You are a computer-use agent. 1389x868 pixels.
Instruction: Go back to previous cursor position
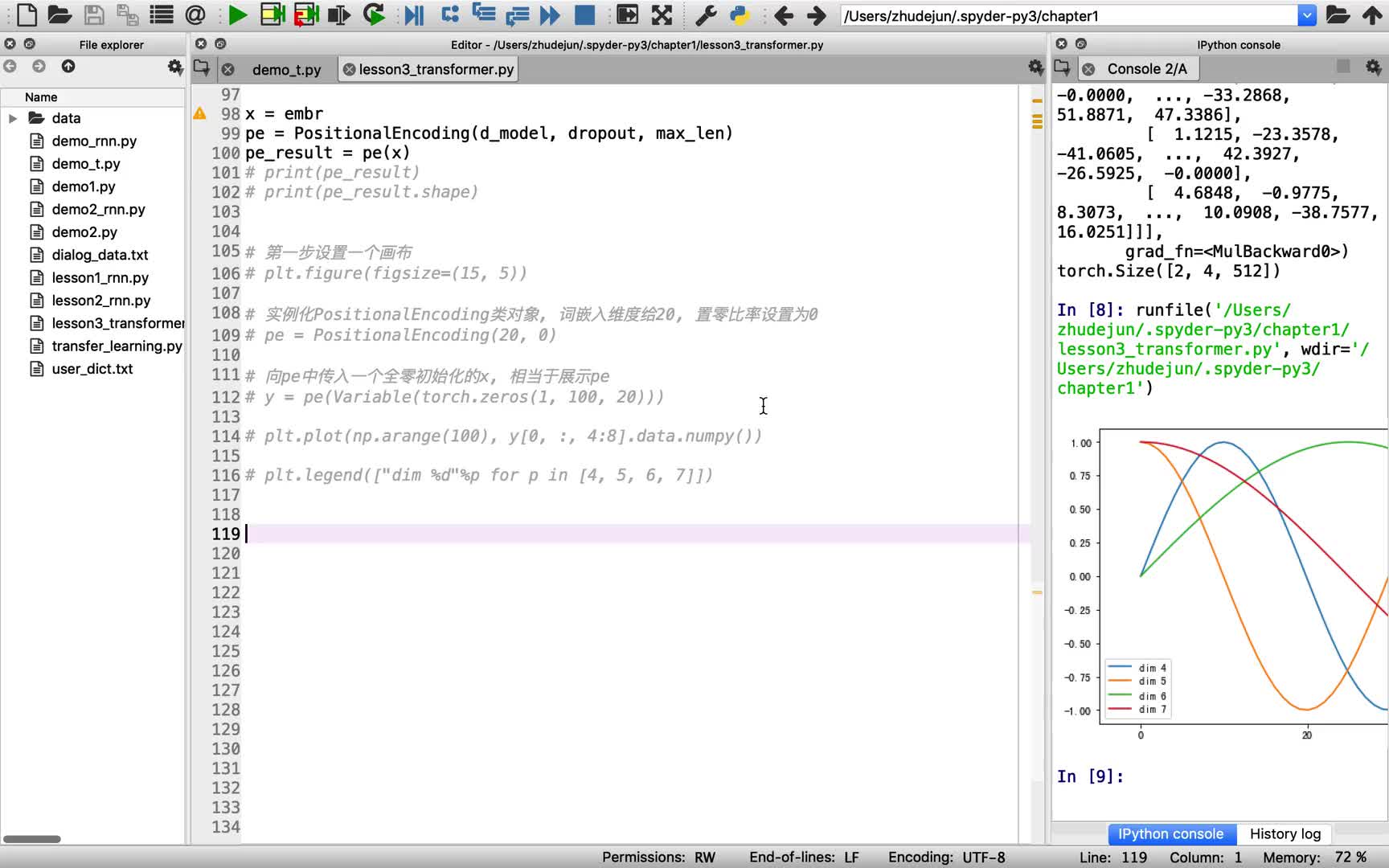coord(782,14)
